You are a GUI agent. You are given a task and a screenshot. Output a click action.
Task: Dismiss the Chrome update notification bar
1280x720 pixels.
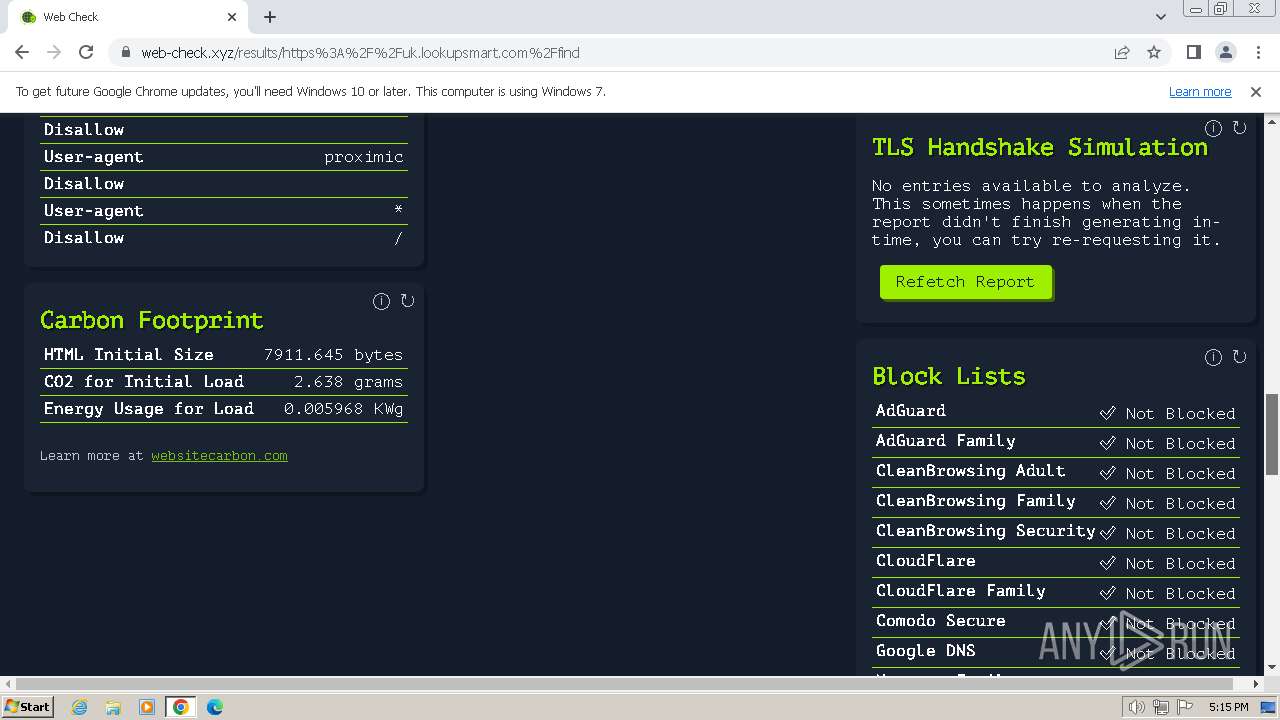tap(1256, 91)
